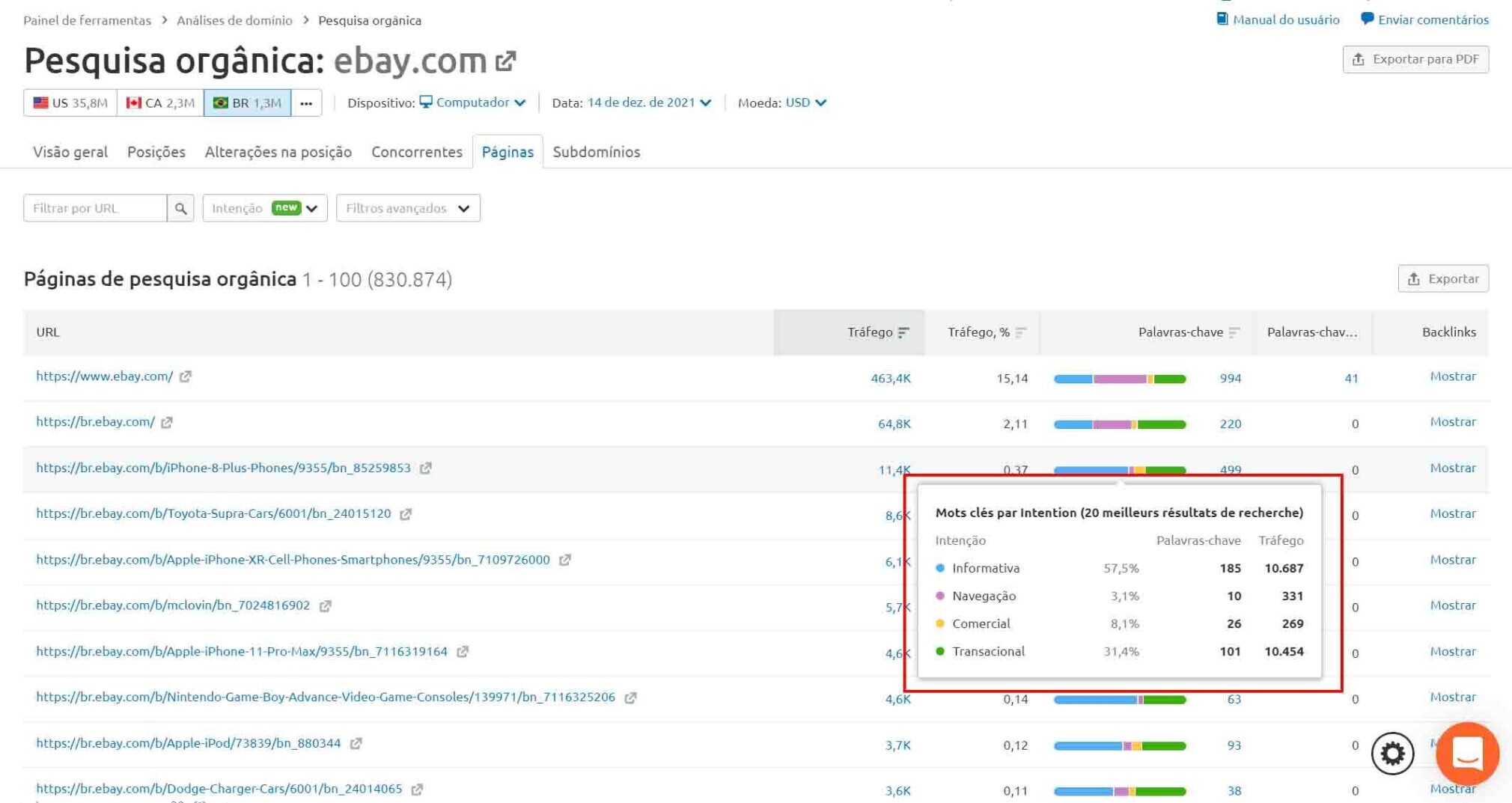Open the Subdomínios tab
Screen dimensions: 1512x803
pos(597,152)
